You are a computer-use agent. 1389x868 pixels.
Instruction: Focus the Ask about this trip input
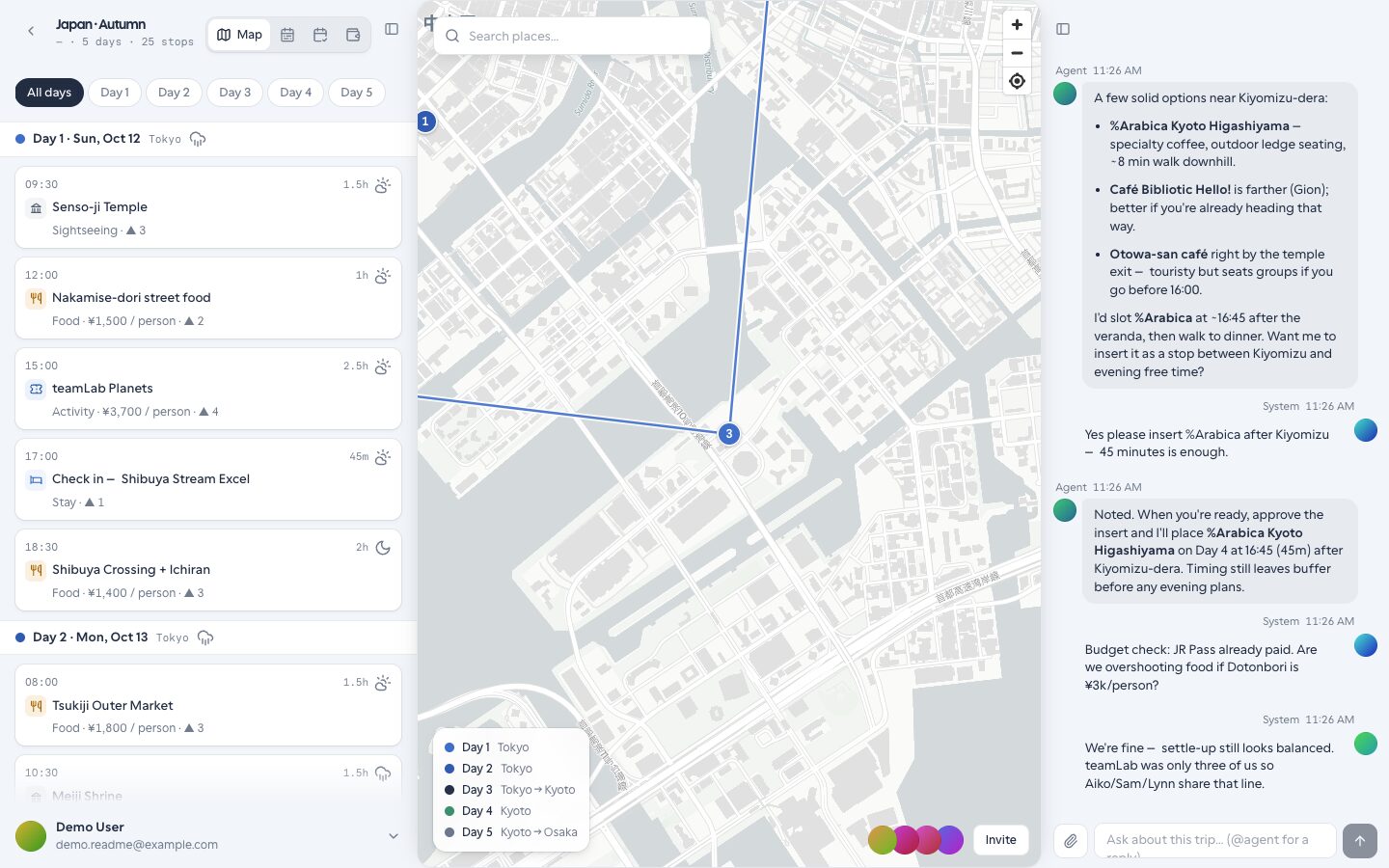click(x=1214, y=841)
